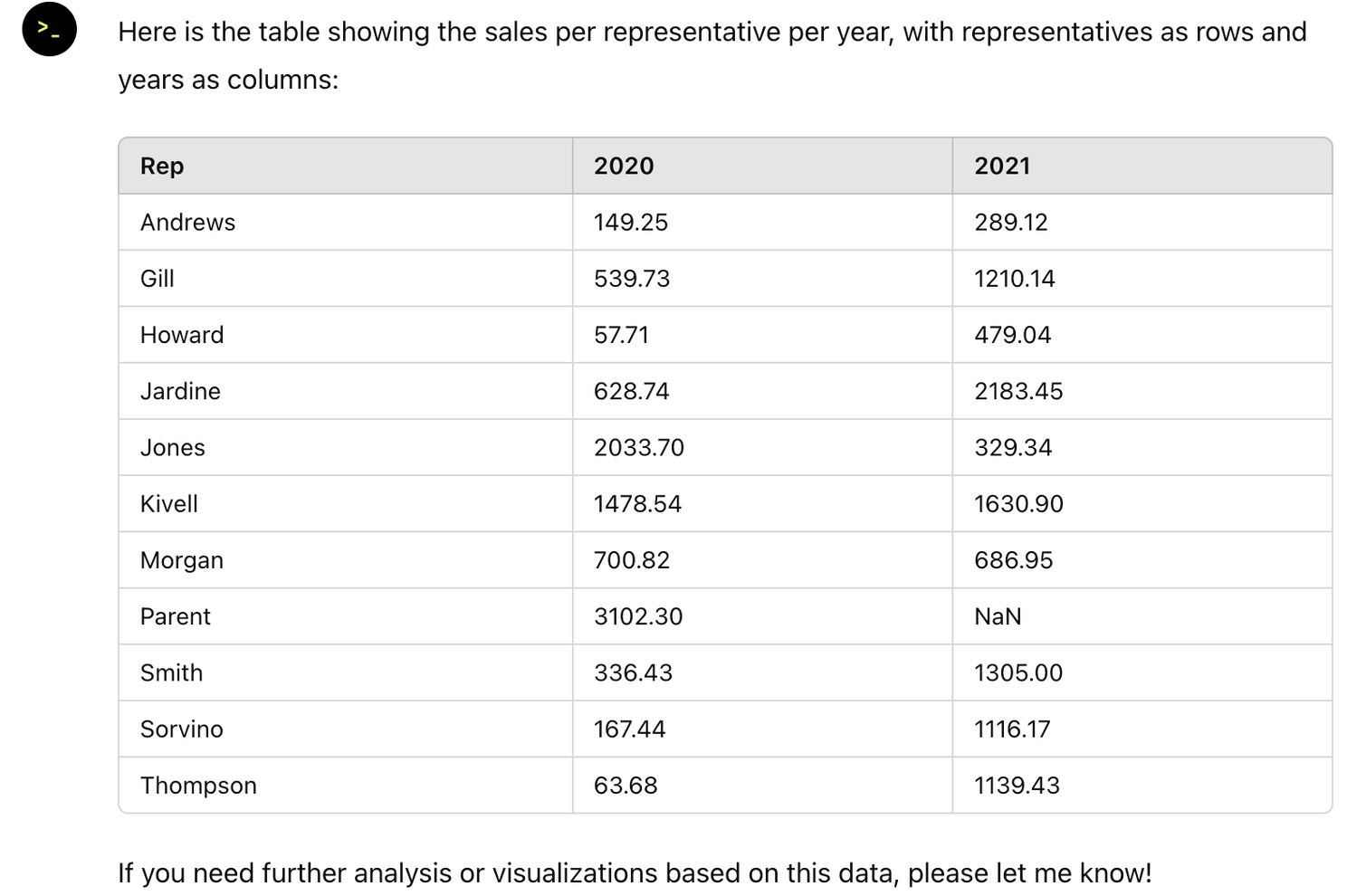Click the closing "further analysis" sentence
1347x896 pixels.
[x=634, y=873]
